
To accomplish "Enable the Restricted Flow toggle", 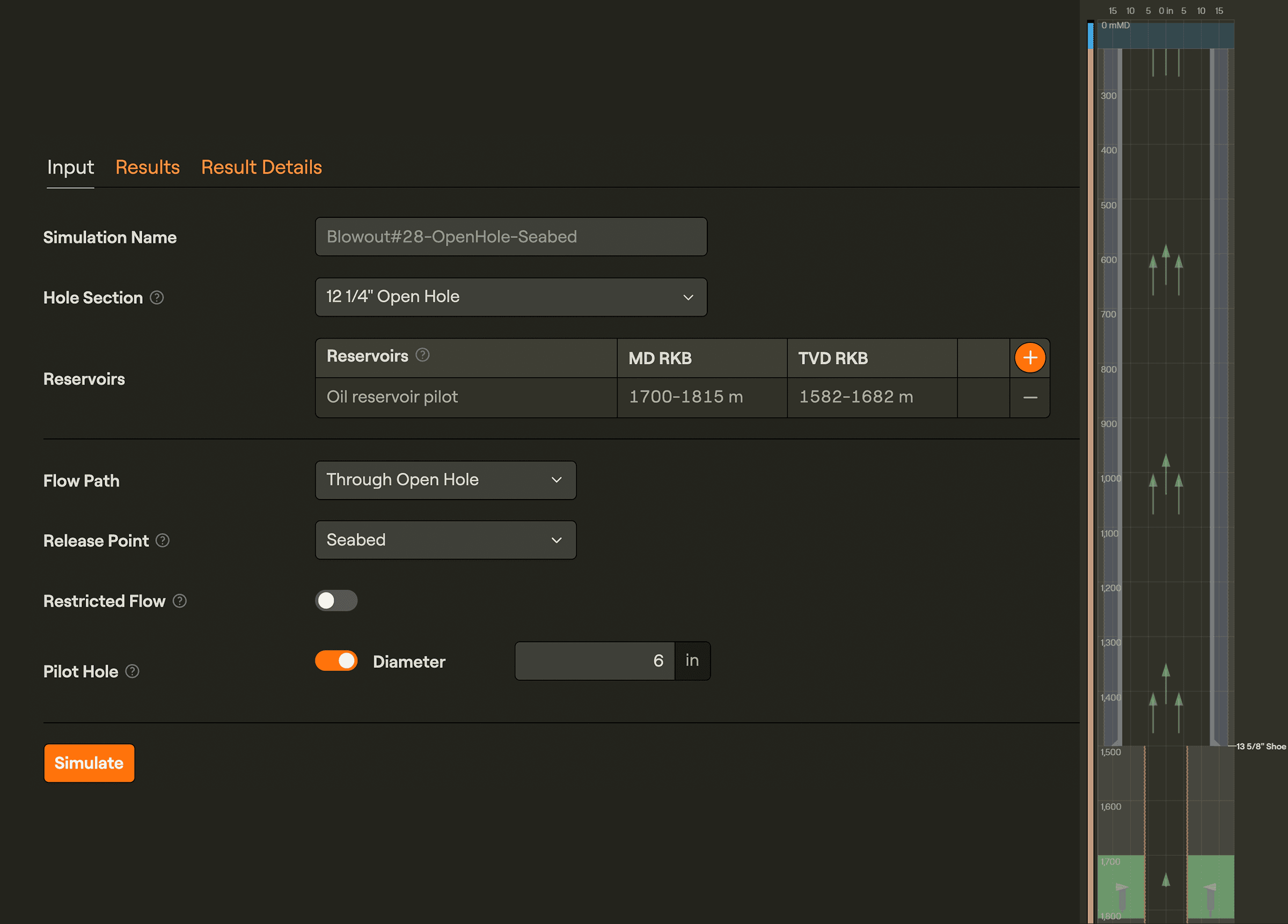I will (336, 601).
